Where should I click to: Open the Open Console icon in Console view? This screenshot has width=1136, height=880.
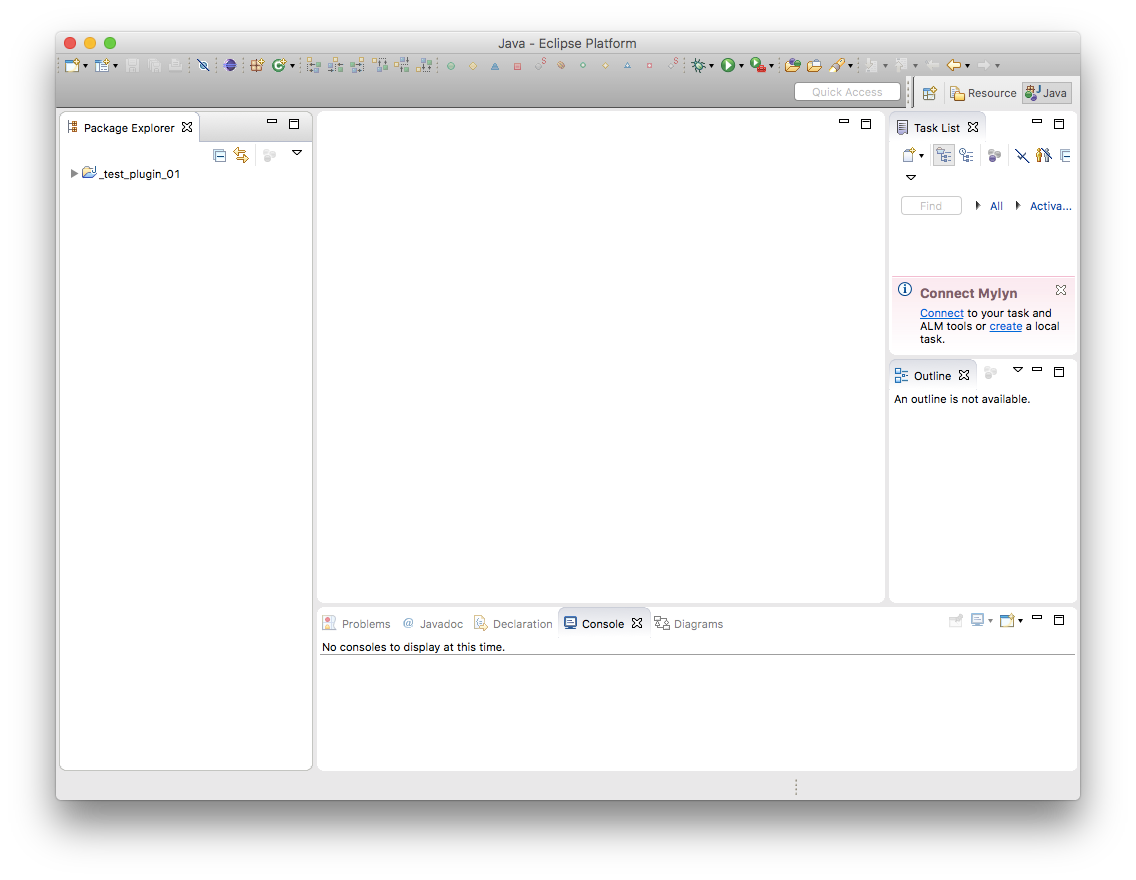click(1009, 620)
